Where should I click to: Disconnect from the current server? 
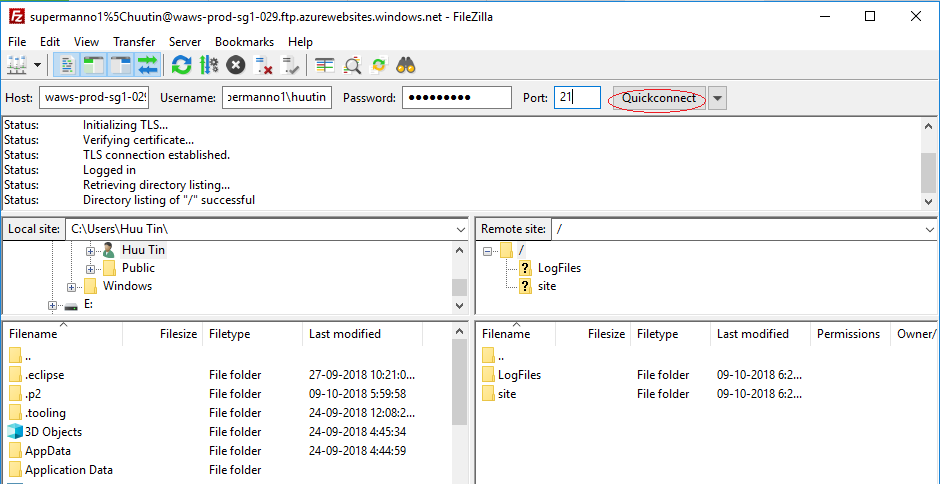(263, 65)
